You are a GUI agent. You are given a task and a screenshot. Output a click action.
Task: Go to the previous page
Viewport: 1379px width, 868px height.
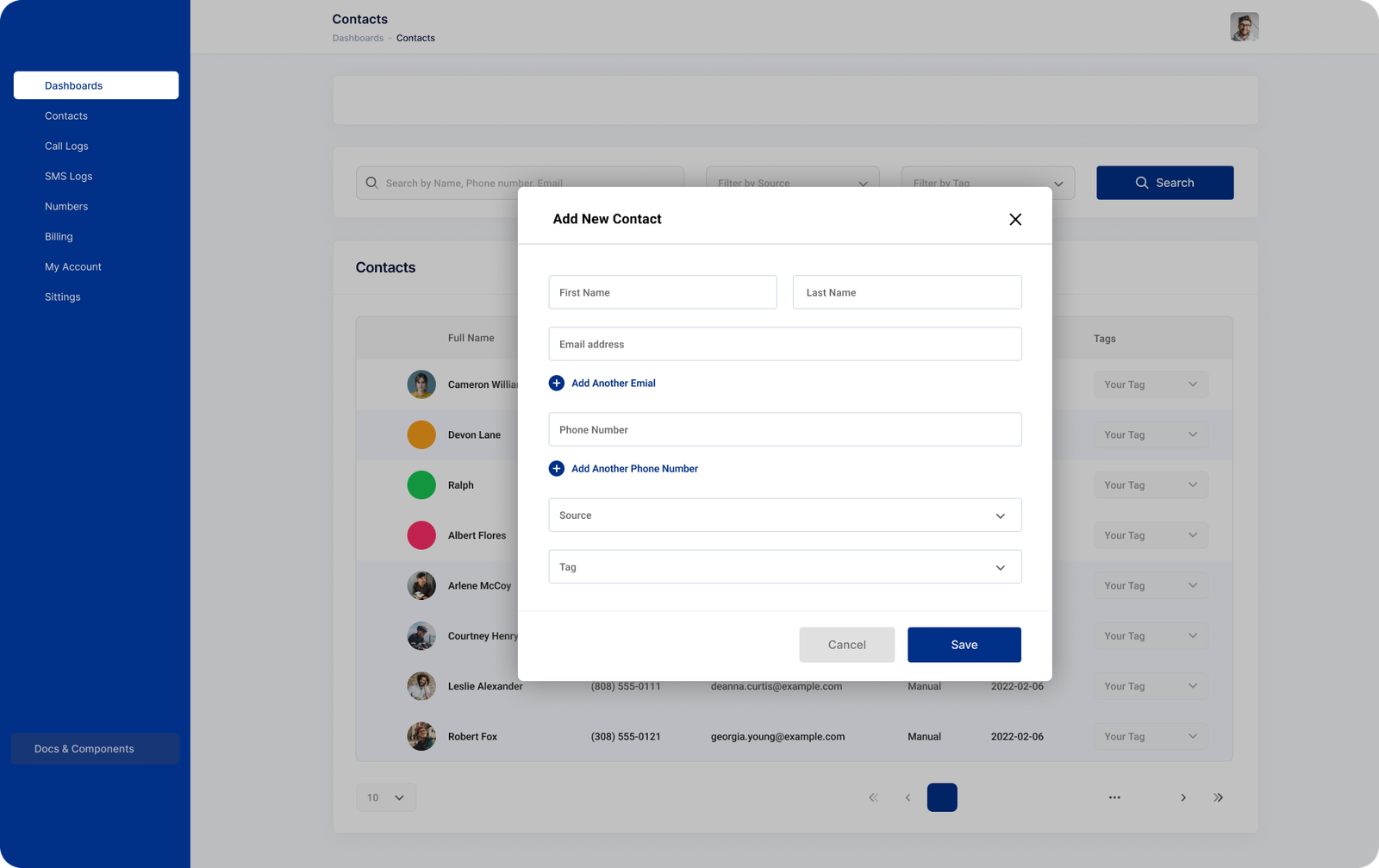point(908,797)
